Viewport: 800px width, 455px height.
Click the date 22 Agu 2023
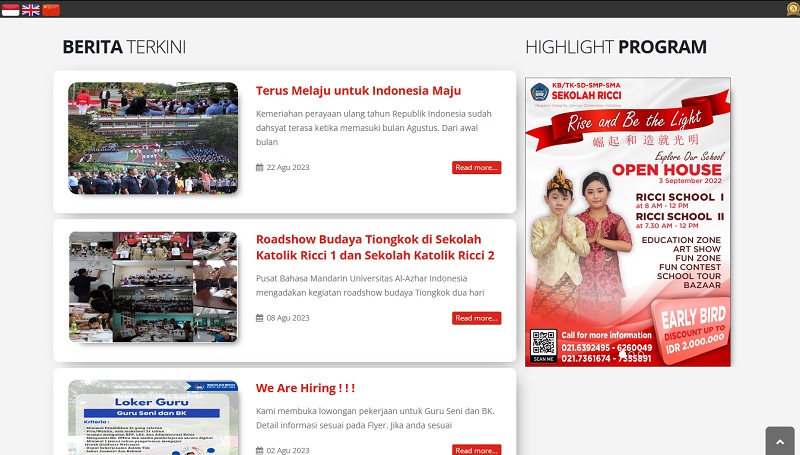[x=288, y=167]
